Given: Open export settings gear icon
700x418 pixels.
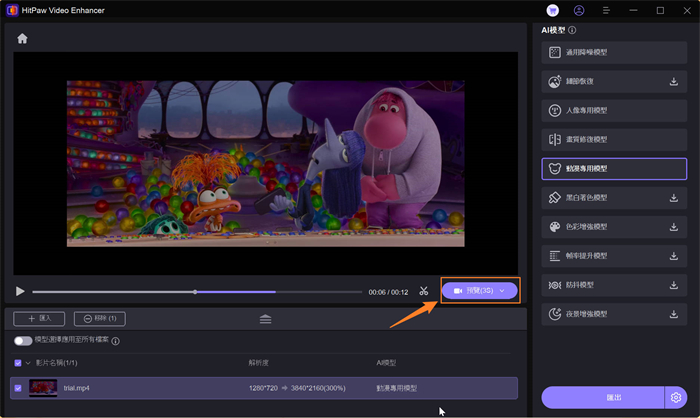Looking at the screenshot, I should (677, 397).
